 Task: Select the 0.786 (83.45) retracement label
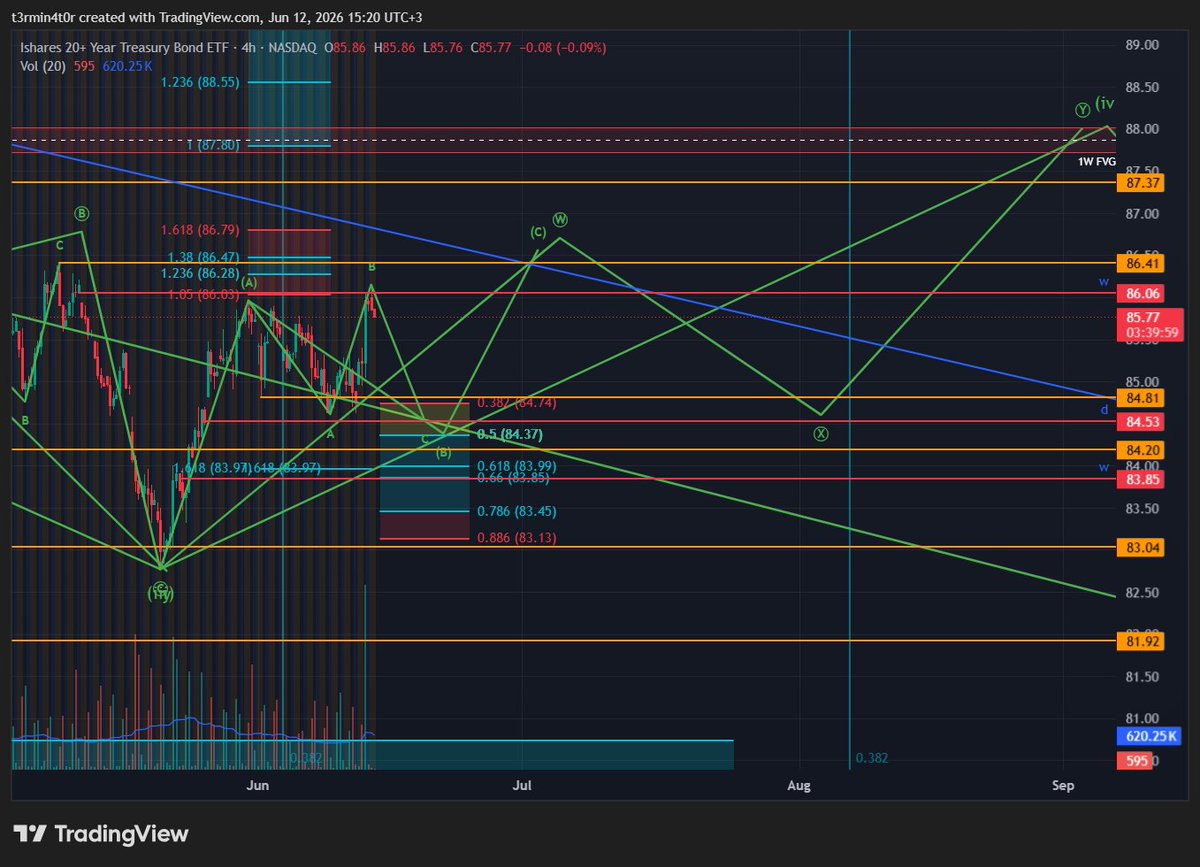517,511
